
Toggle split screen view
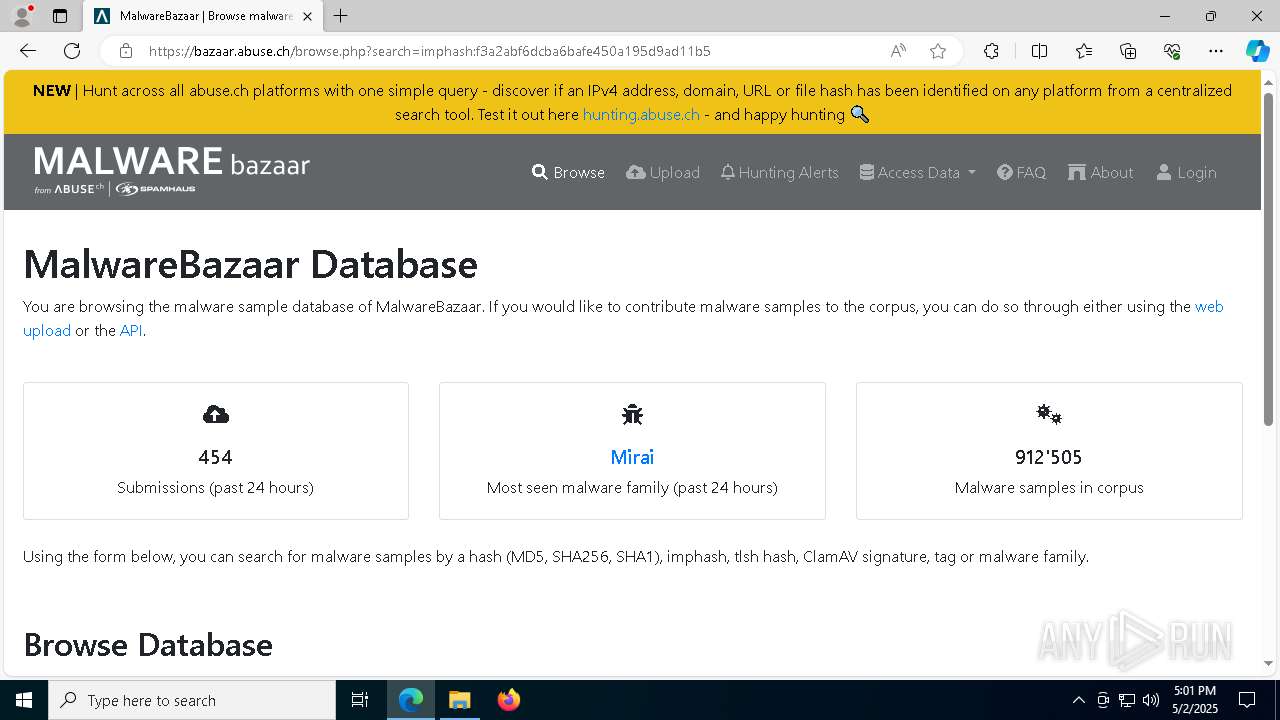(1039, 51)
